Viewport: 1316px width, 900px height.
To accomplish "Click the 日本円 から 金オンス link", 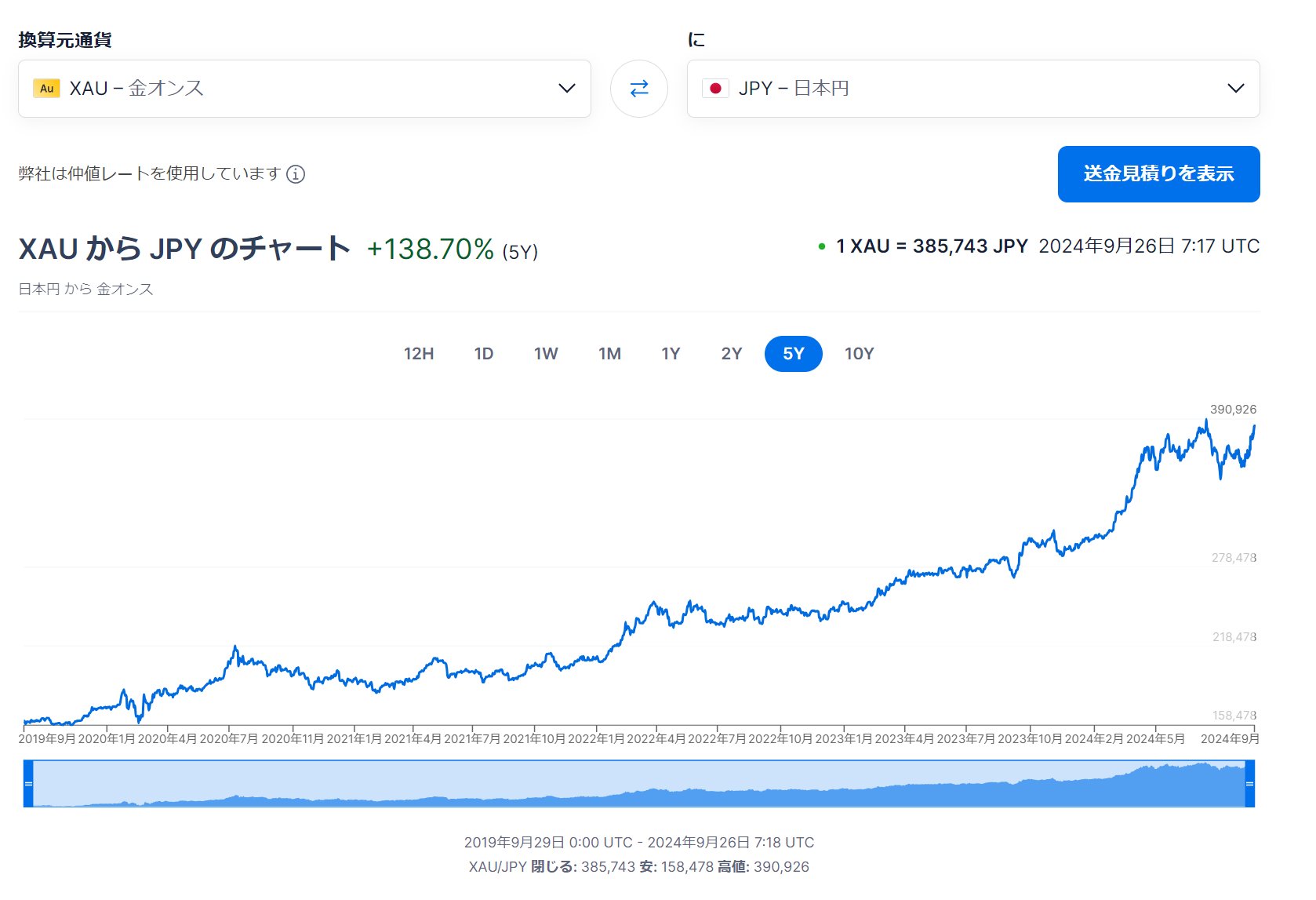I will coord(86,290).
